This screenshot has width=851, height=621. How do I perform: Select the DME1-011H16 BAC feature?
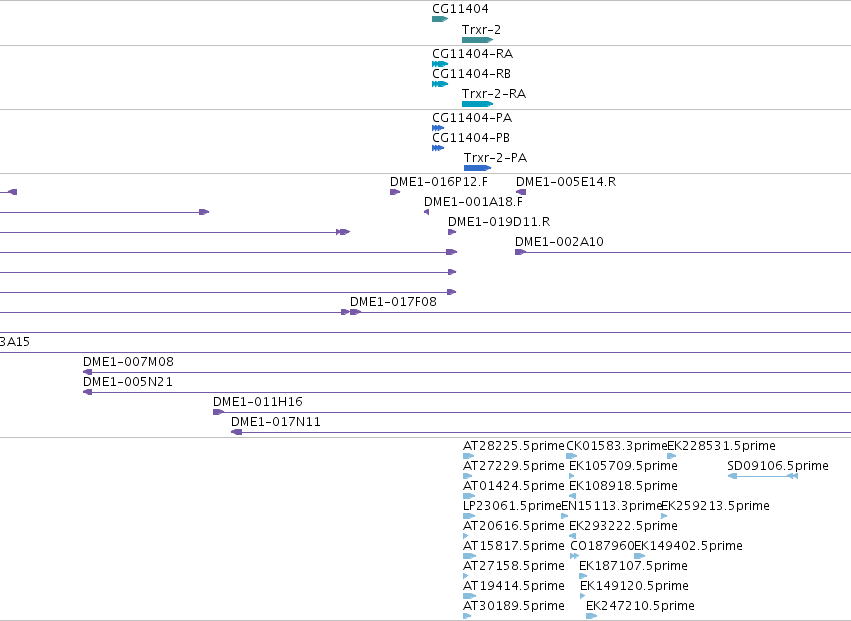coord(532,412)
